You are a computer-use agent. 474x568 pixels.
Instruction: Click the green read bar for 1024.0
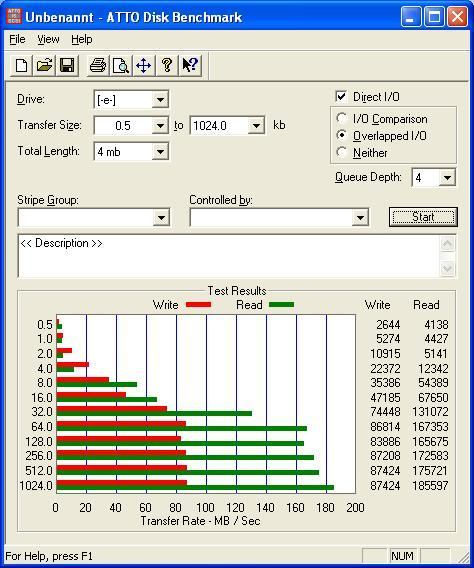coord(195,488)
